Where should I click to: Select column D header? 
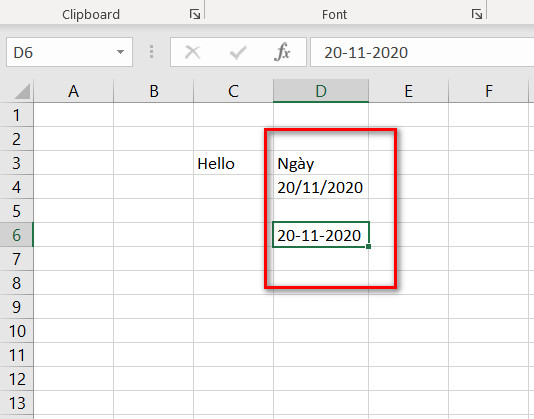click(x=321, y=91)
